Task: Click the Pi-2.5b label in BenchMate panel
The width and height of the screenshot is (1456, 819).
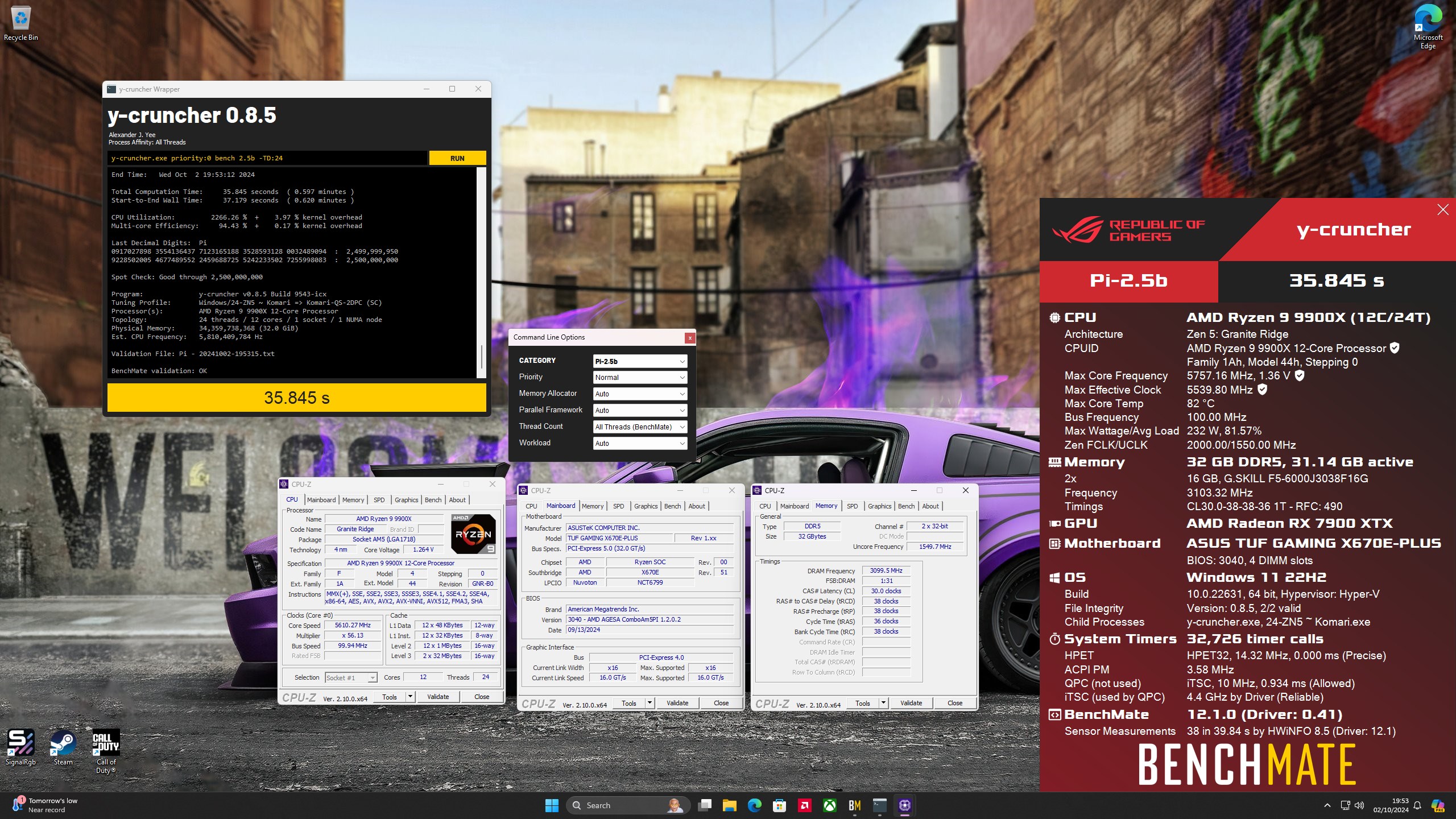Action: pos(1128,281)
